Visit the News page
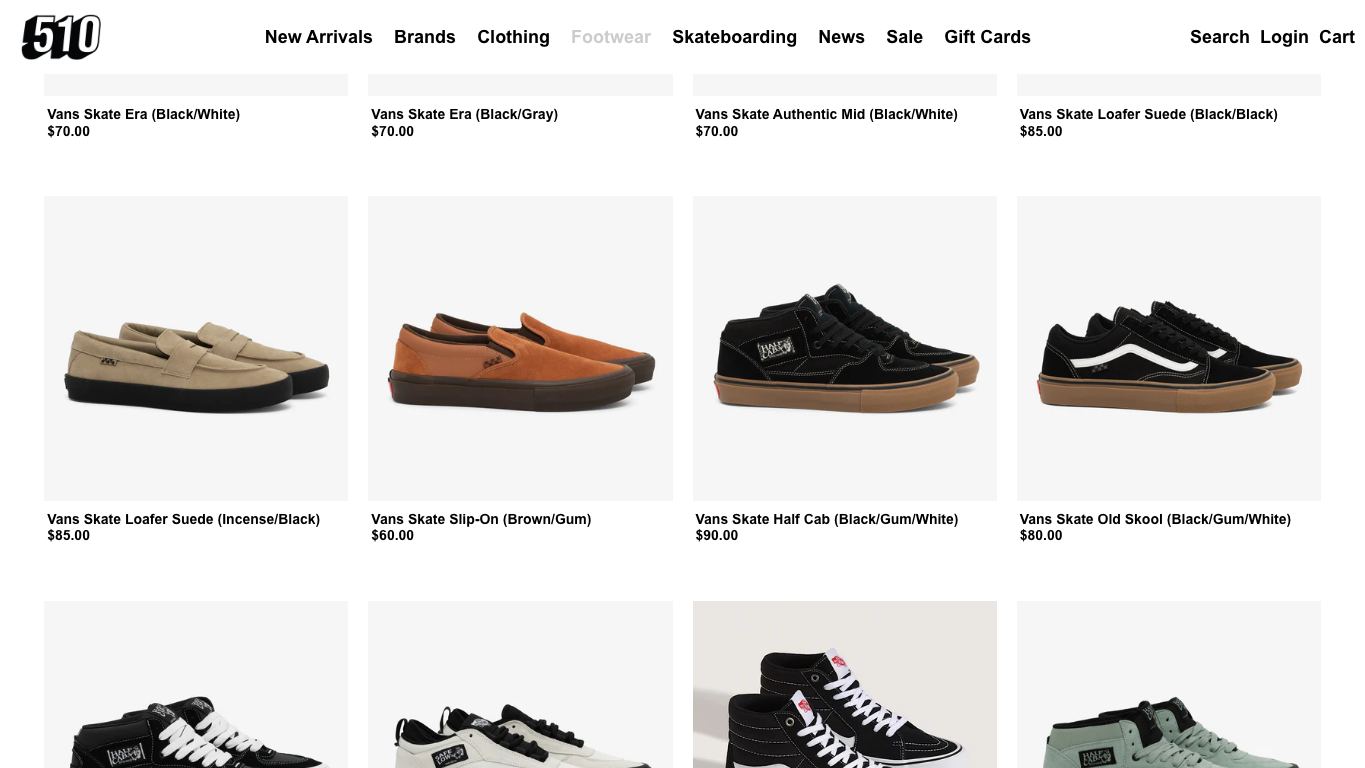Viewport: 1365px width, 768px height. pyautogui.click(x=841, y=37)
